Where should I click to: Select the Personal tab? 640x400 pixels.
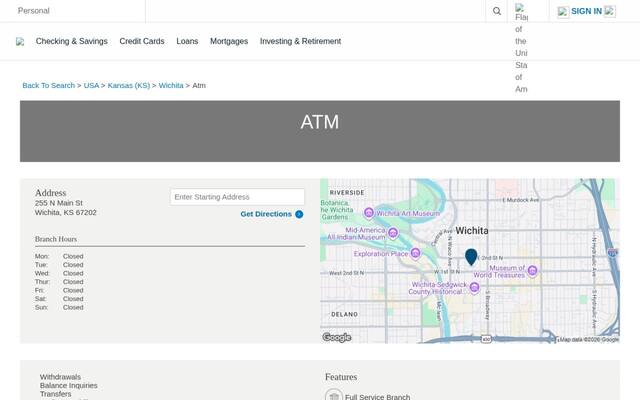coord(33,11)
